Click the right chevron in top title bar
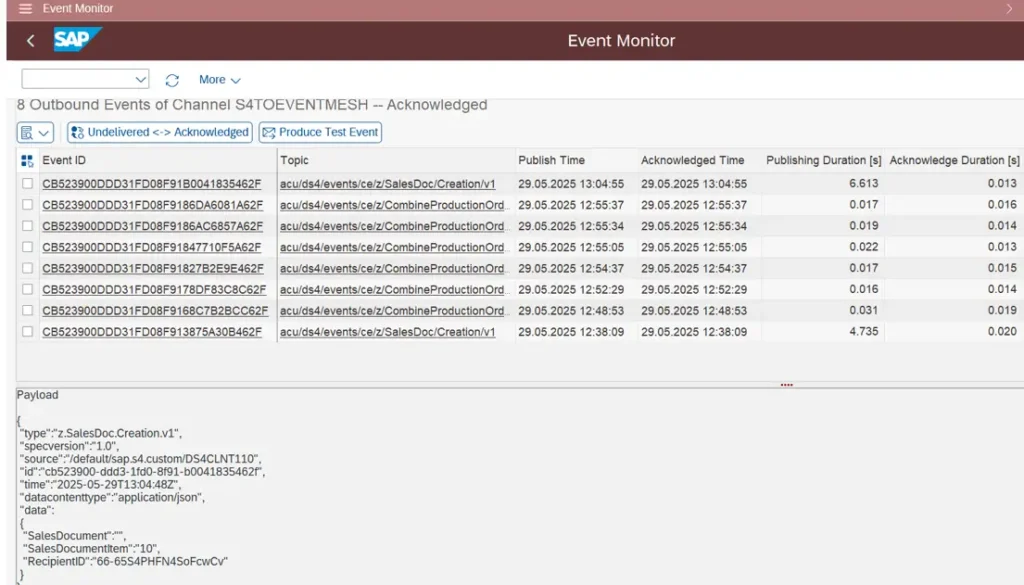The image size is (1024, 585). pos(1010,9)
